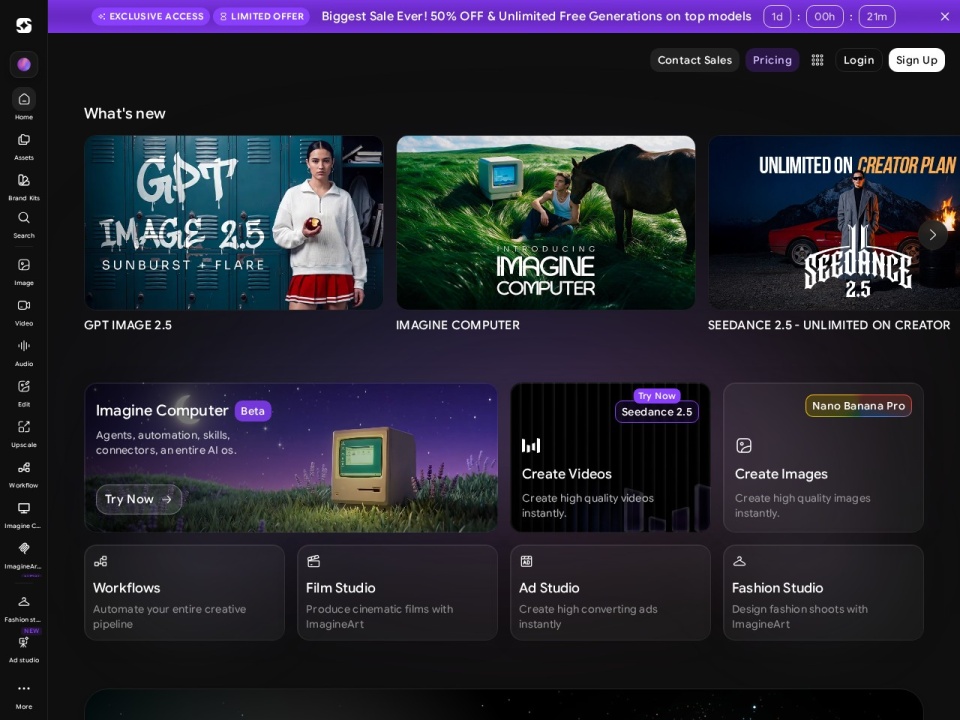Open the Fashion Studio card
Image resolution: width=960 pixels, height=720 pixels.
(x=823, y=593)
